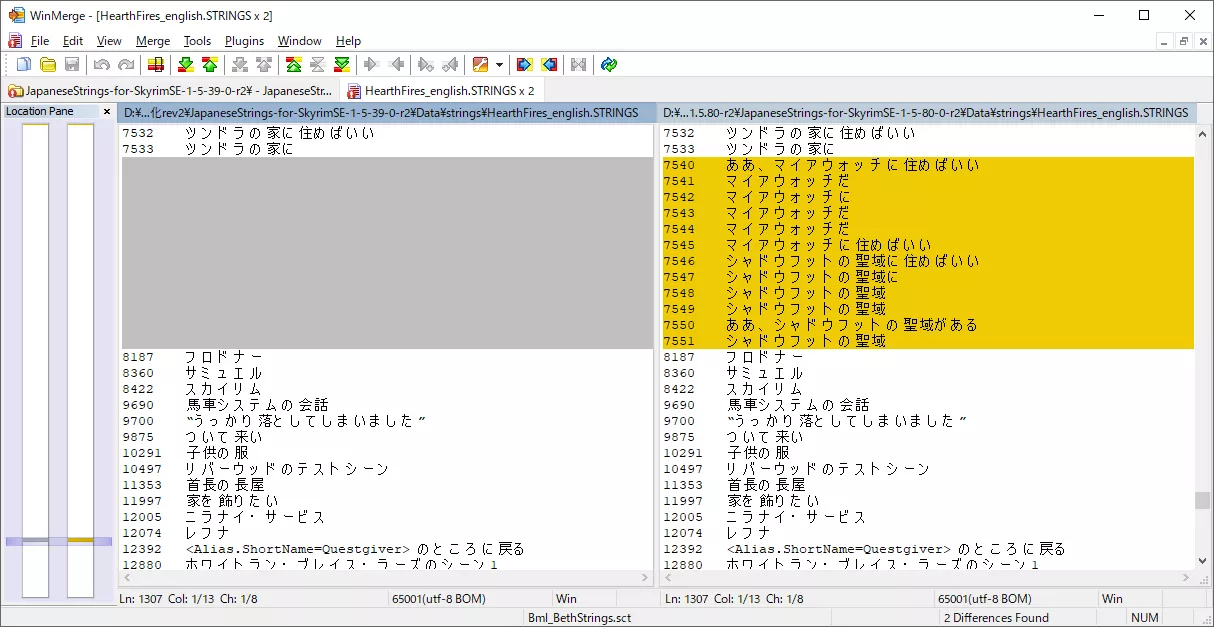Go to the previous conflict

point(263,65)
